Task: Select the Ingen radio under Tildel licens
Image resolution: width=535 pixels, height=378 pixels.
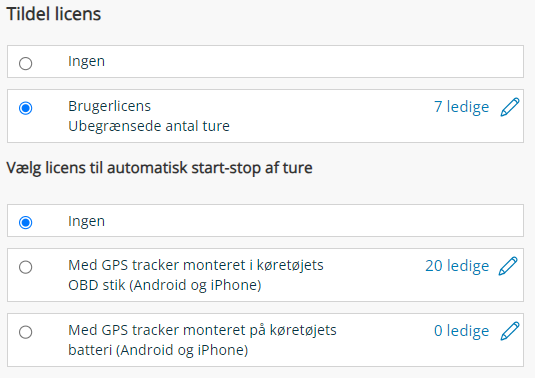Action: pyautogui.click(x=26, y=63)
